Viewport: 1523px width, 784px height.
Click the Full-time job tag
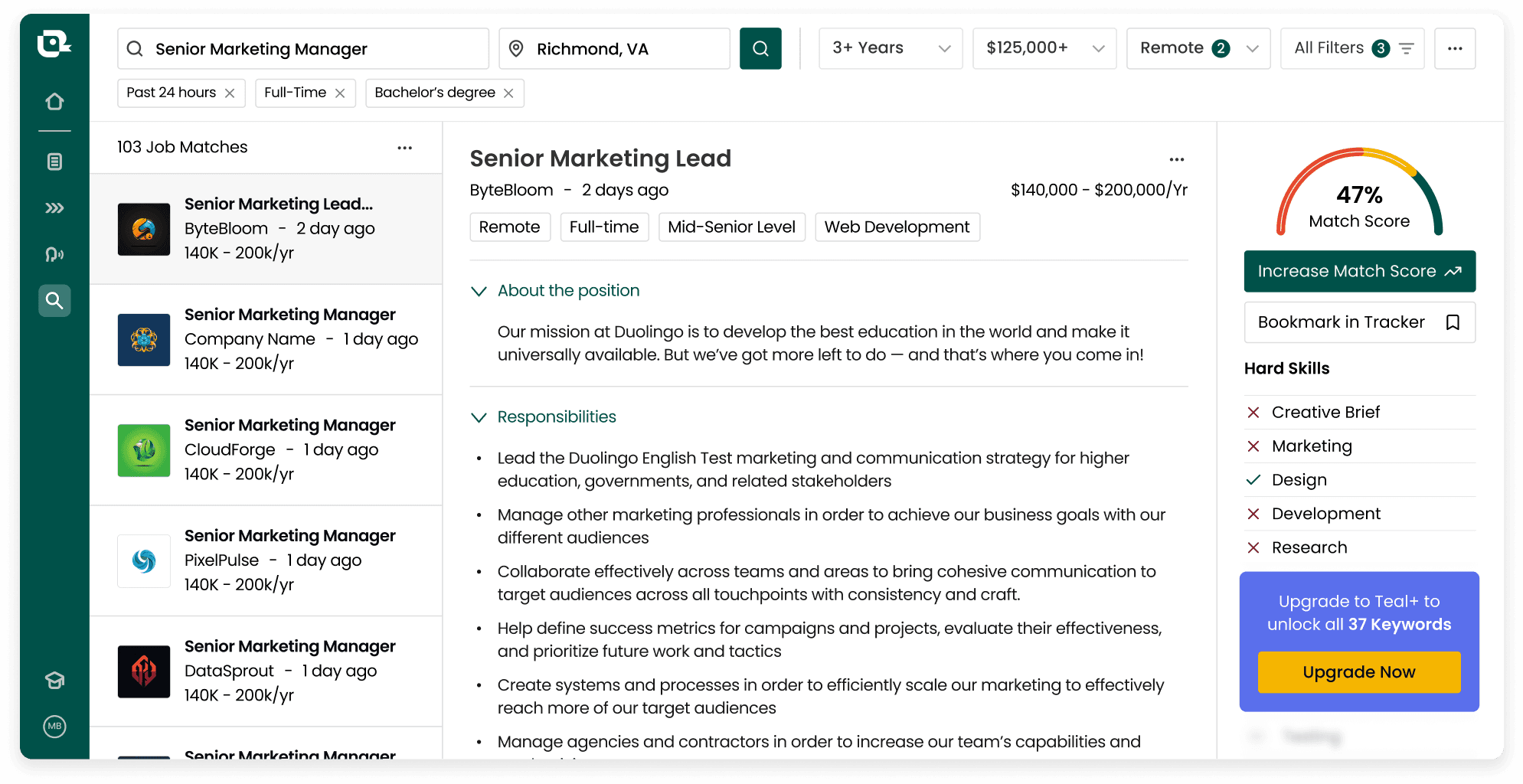tap(604, 227)
